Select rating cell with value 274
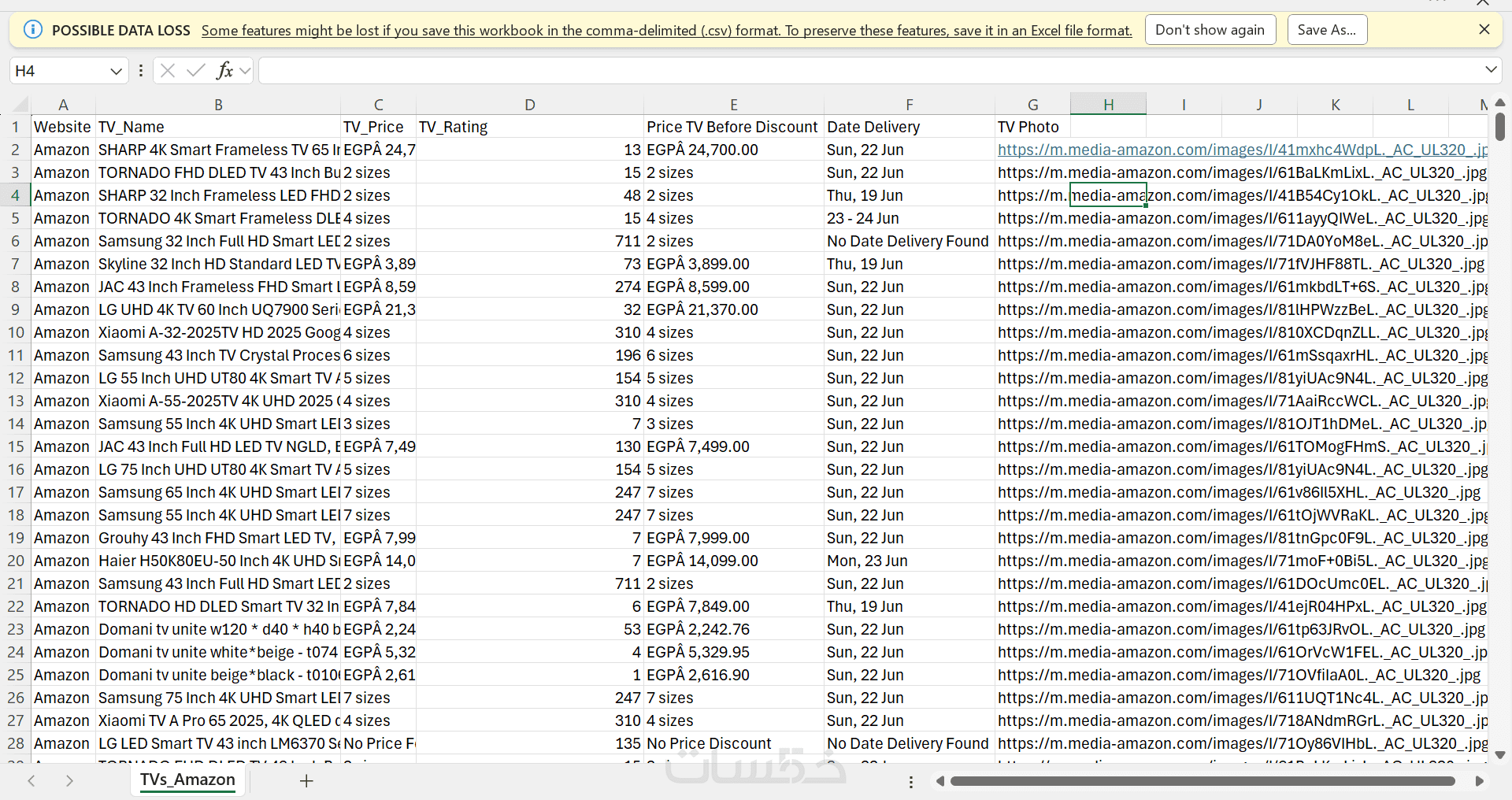 tap(530, 287)
